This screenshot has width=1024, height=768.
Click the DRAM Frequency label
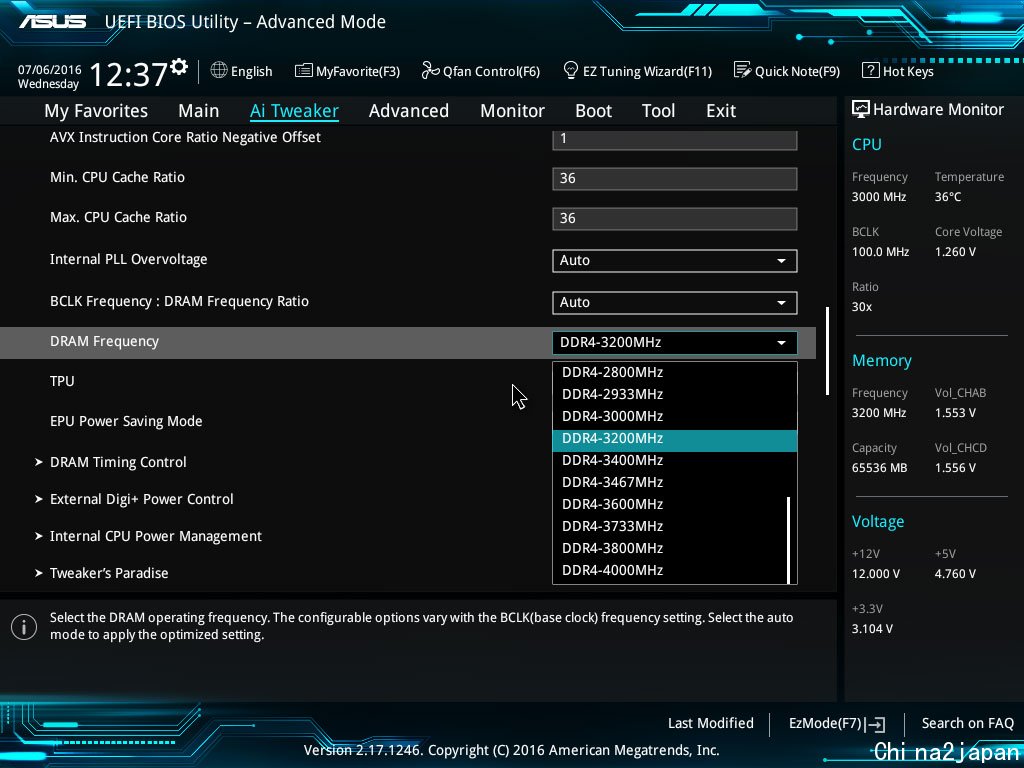coord(104,342)
